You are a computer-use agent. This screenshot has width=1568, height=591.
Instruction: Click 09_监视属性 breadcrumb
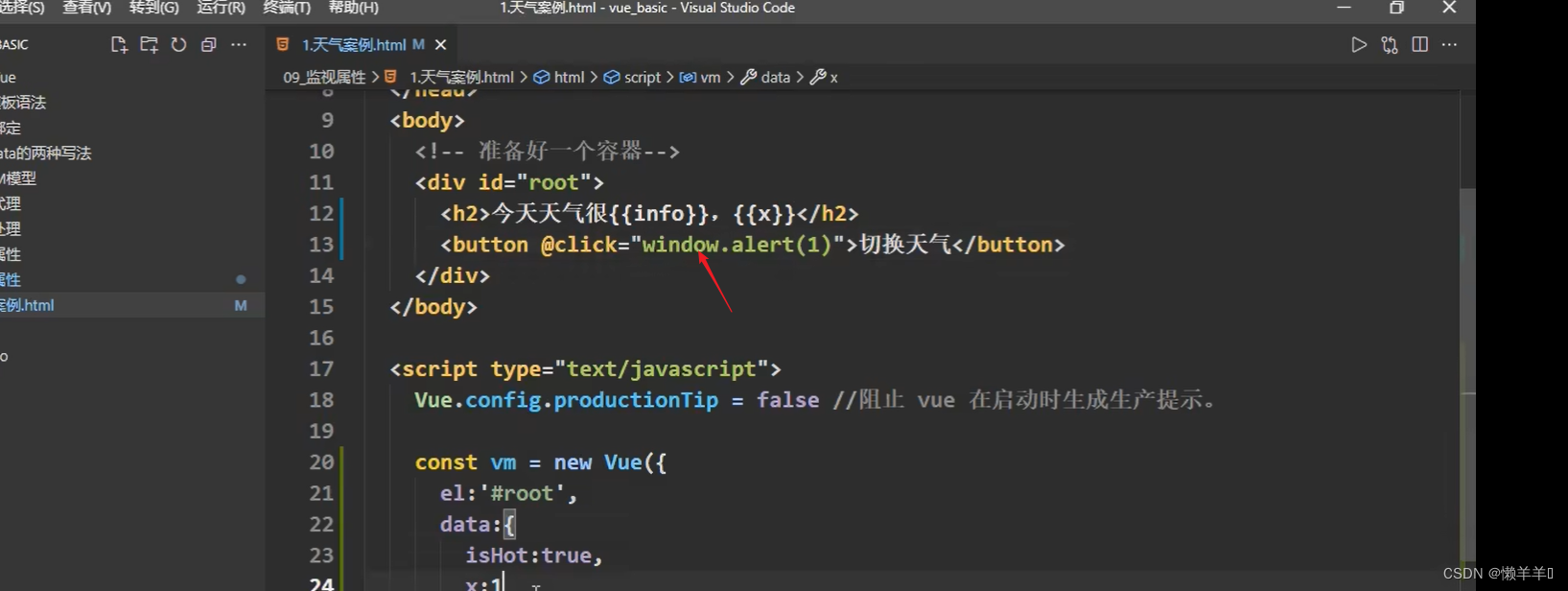pyautogui.click(x=324, y=78)
